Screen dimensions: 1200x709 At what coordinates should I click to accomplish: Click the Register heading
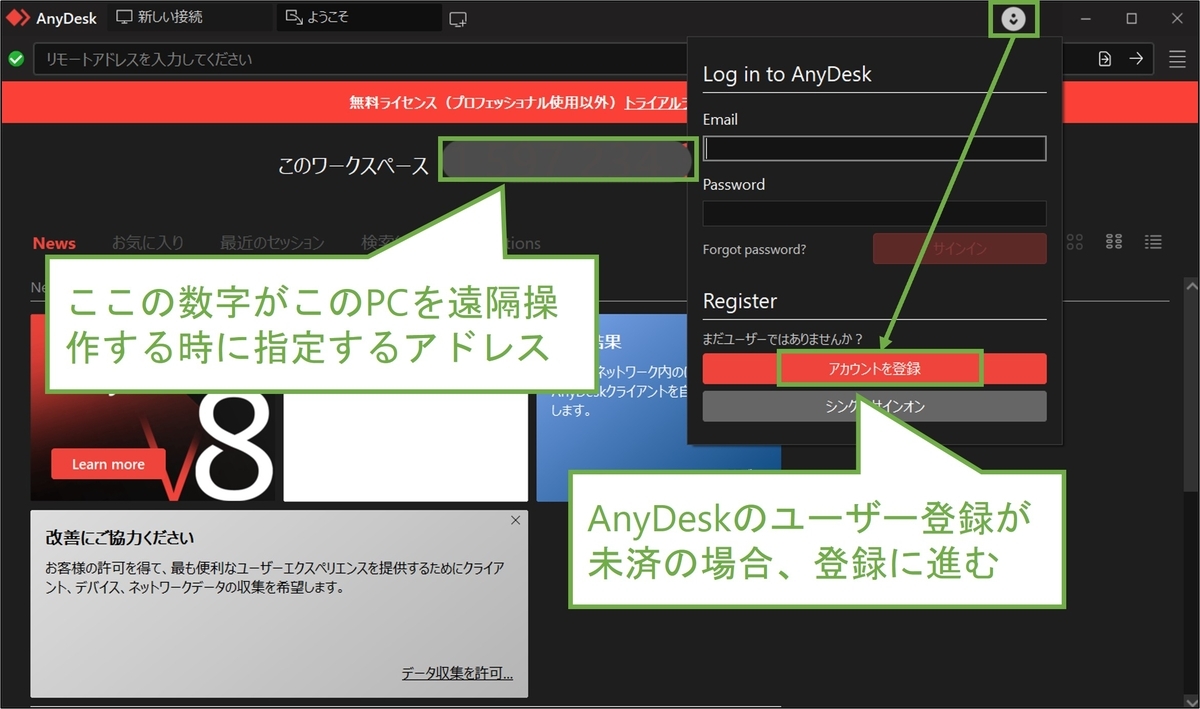tap(740, 301)
